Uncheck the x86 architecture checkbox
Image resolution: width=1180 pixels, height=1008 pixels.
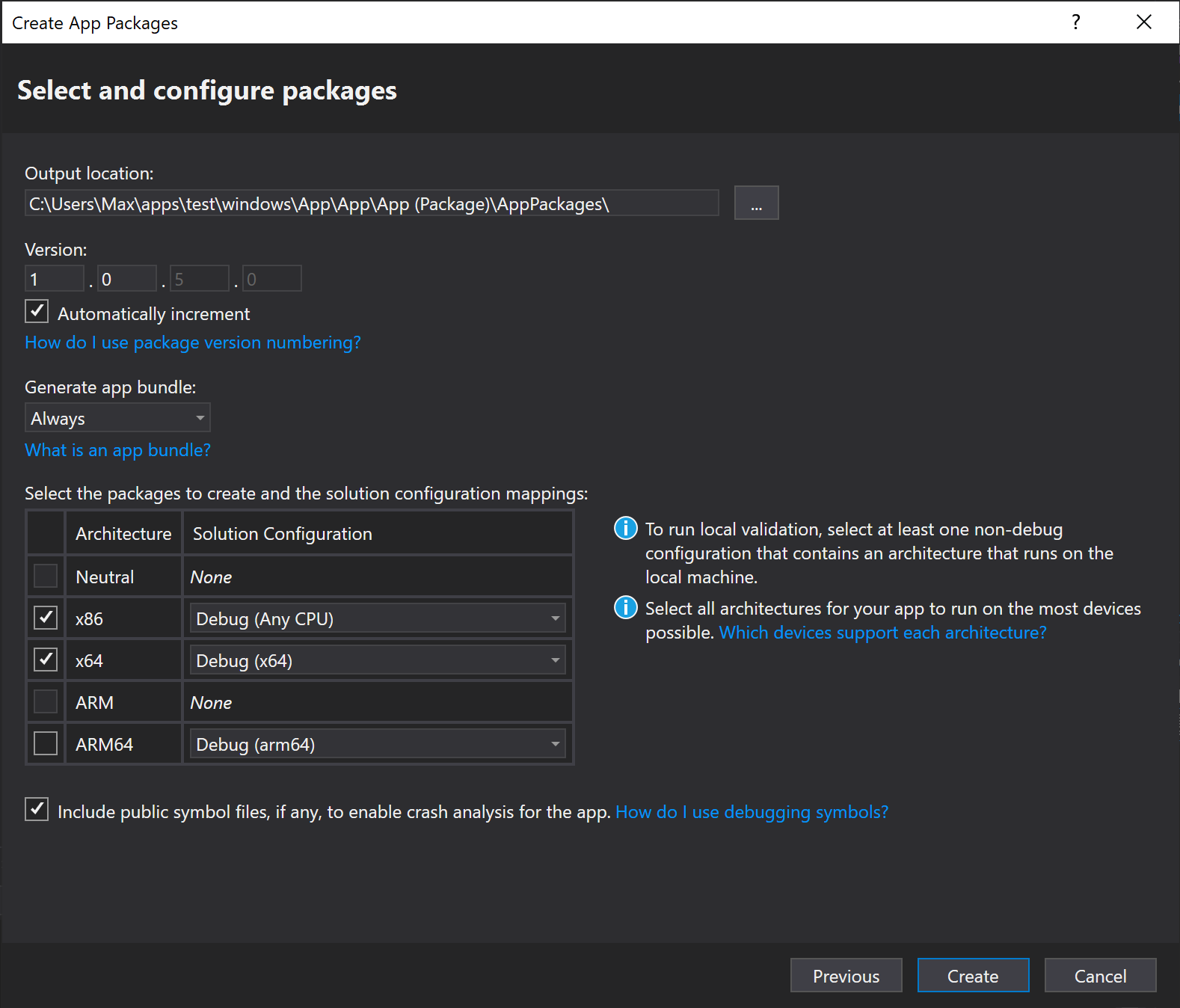click(x=46, y=618)
